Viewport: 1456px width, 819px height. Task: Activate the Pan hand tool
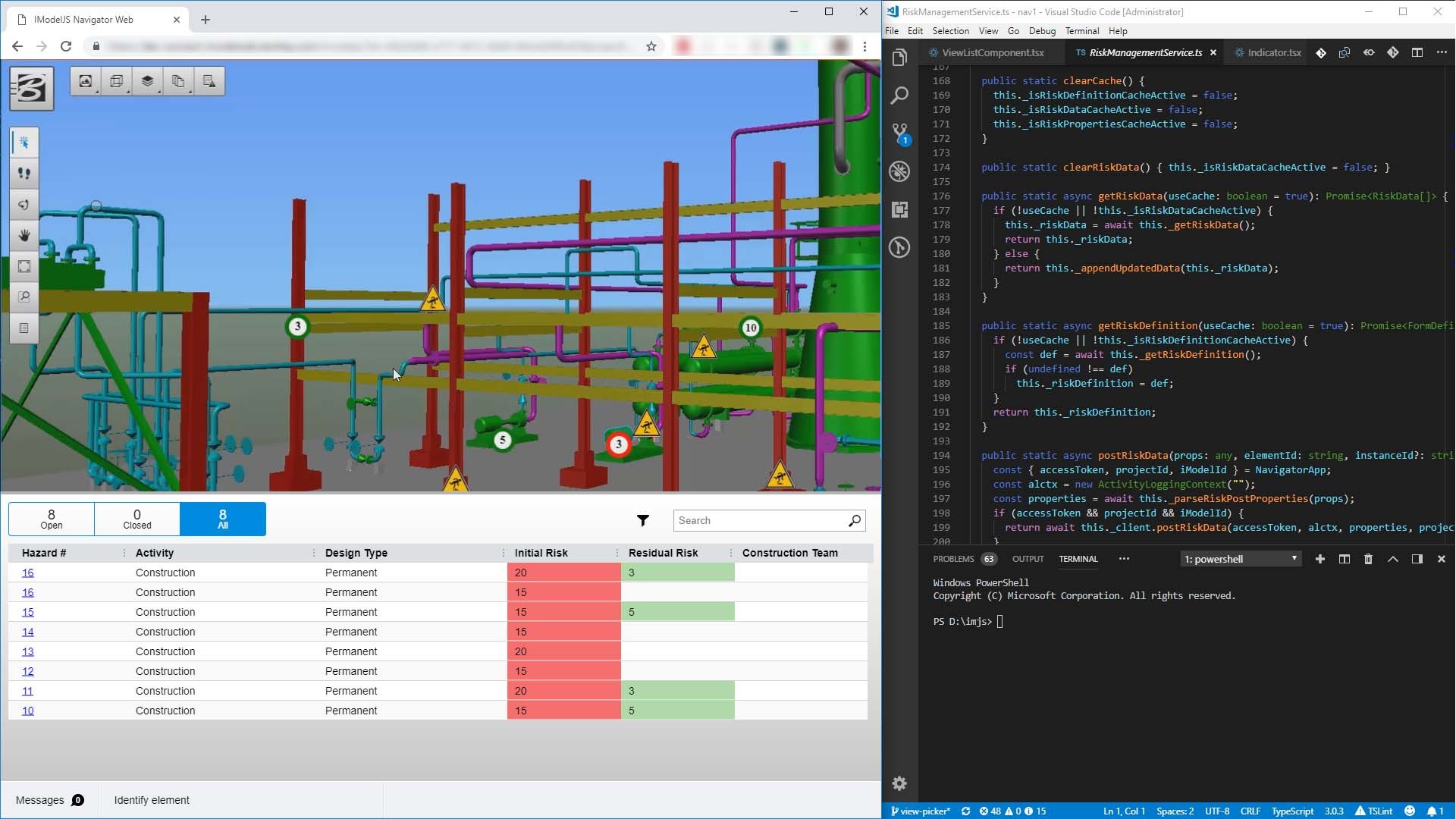(x=24, y=235)
